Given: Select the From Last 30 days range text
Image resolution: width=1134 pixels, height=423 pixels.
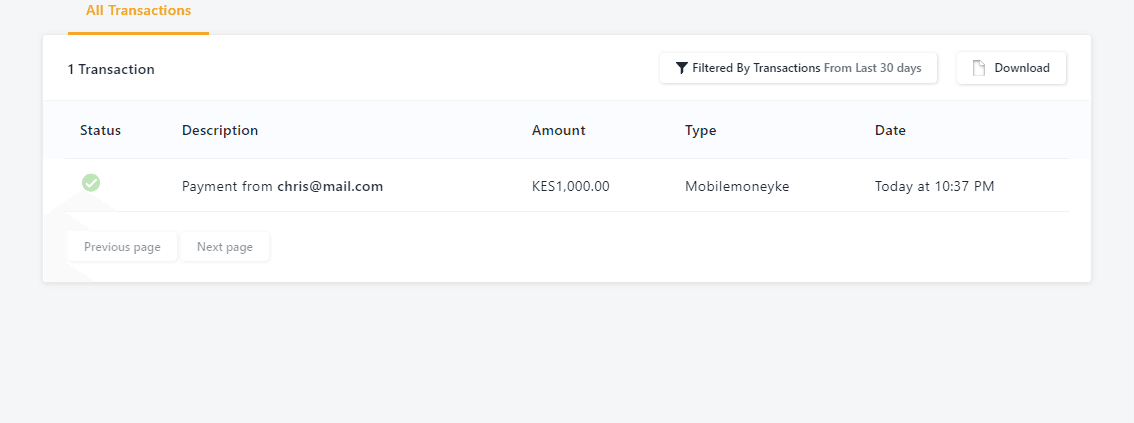Looking at the screenshot, I should [x=873, y=68].
